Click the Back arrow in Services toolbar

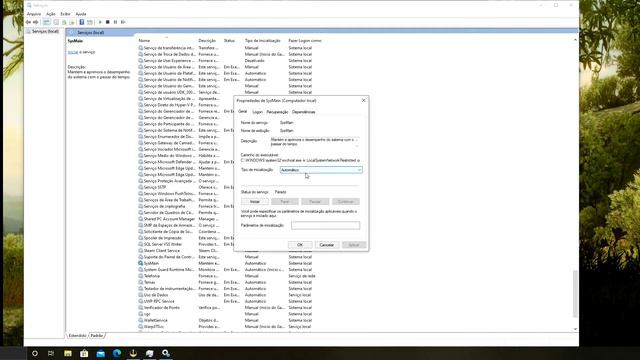(28, 22)
